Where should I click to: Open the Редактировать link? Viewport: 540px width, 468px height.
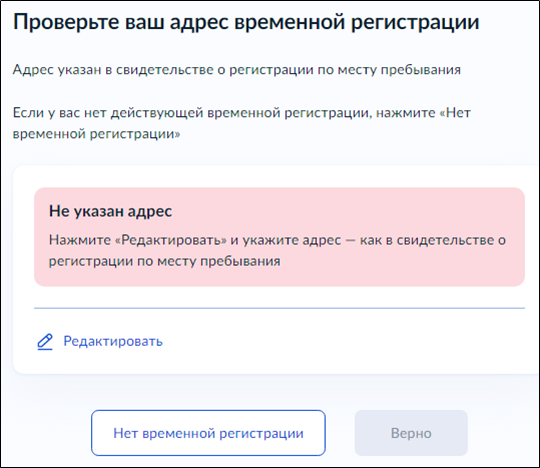[x=113, y=341]
